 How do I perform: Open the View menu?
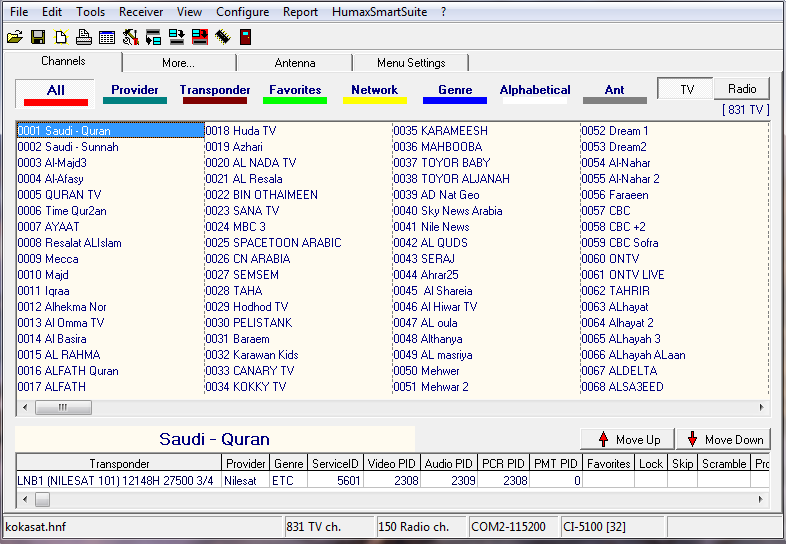tap(189, 12)
